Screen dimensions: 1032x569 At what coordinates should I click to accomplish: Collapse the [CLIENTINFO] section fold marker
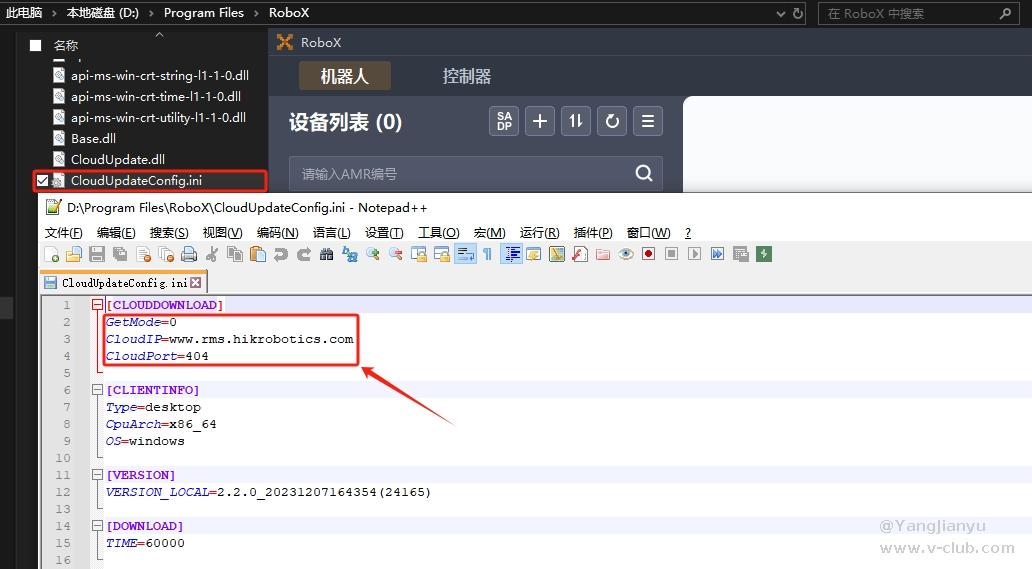[x=97, y=389]
